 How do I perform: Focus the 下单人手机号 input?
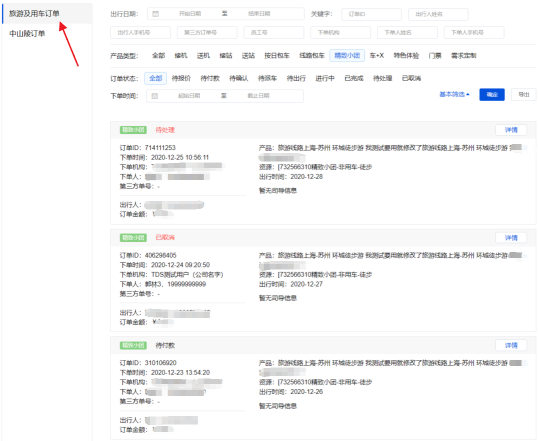[474, 33]
